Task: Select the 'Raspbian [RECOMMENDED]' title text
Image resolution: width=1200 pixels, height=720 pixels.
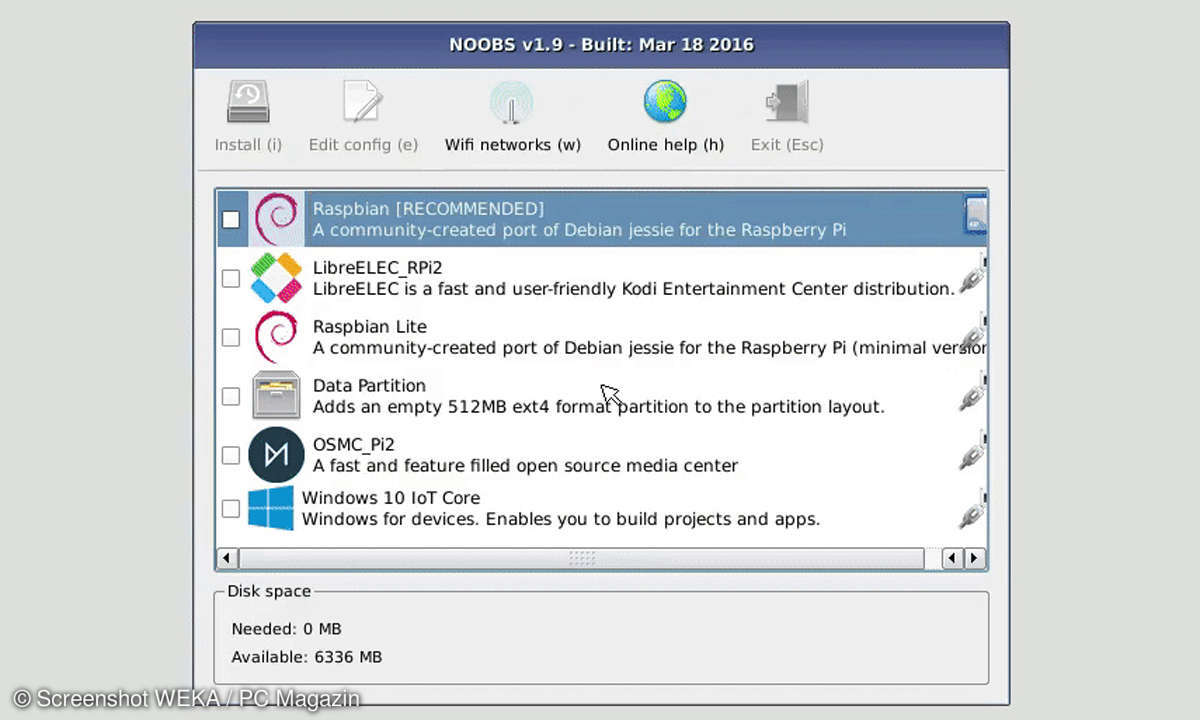Action: point(428,209)
